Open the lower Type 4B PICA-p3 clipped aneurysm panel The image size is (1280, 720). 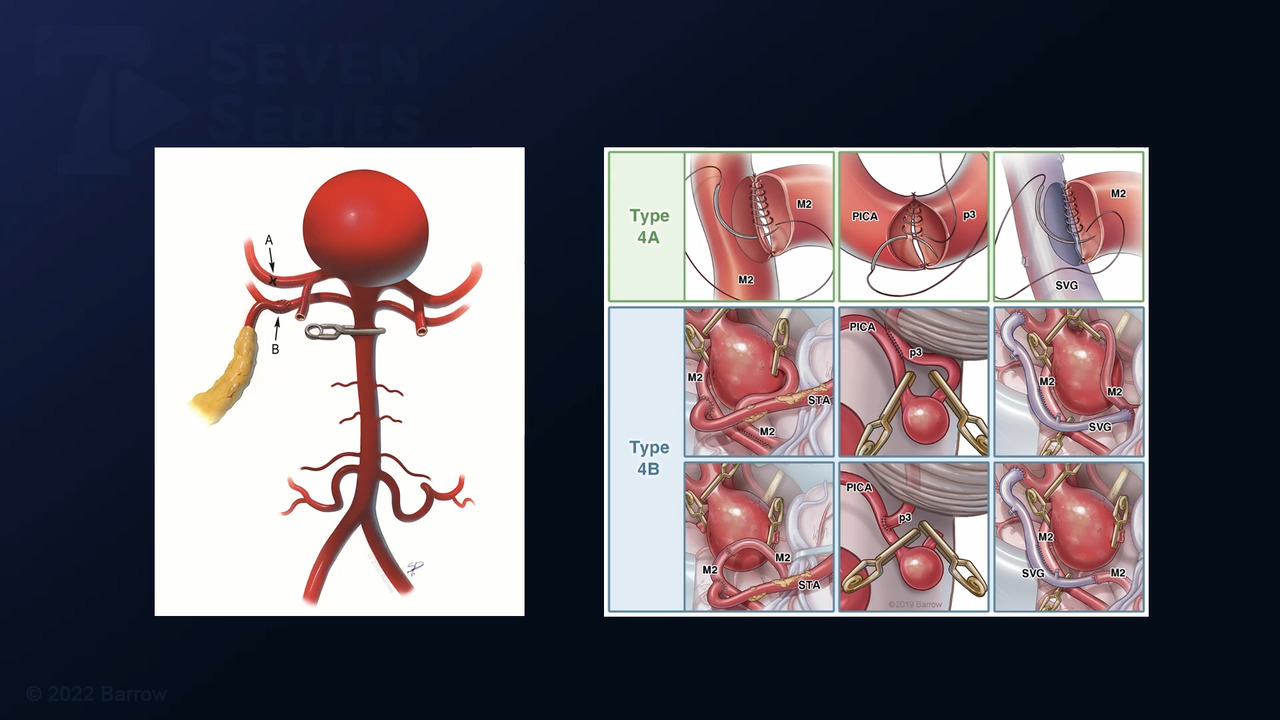[x=914, y=536]
